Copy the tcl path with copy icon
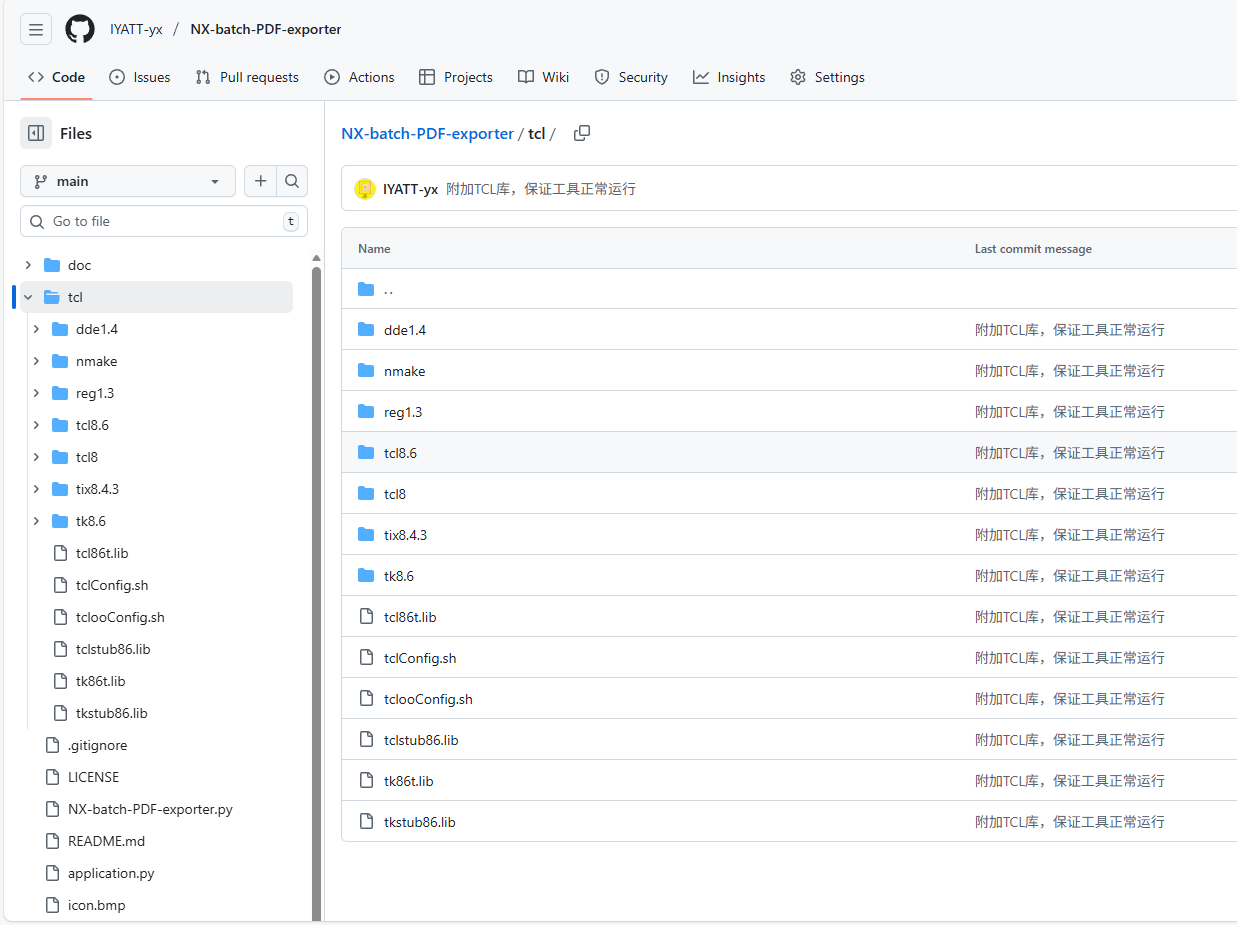1237x925 pixels. coord(582,133)
